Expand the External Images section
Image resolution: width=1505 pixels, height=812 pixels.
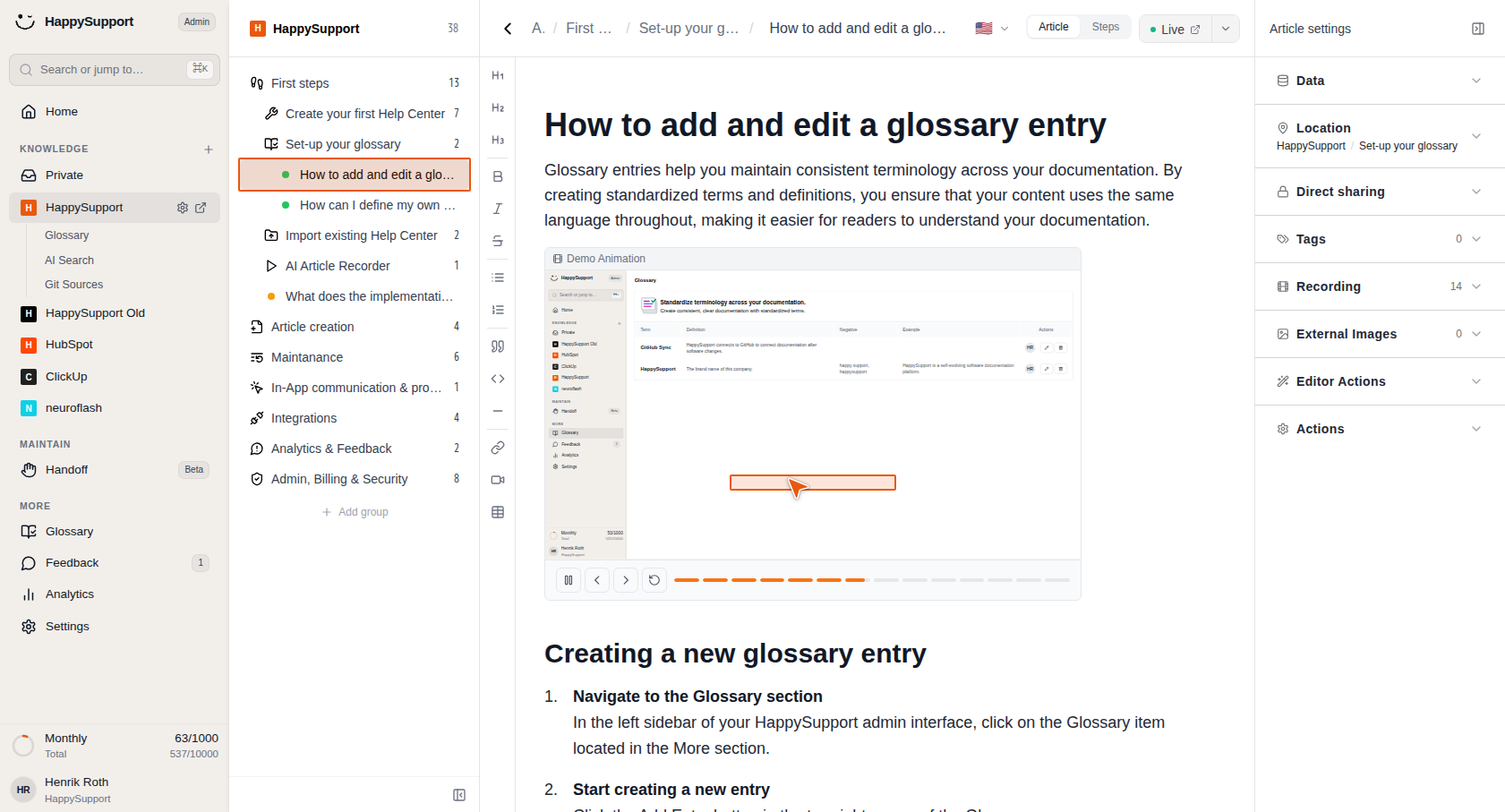(1380, 334)
